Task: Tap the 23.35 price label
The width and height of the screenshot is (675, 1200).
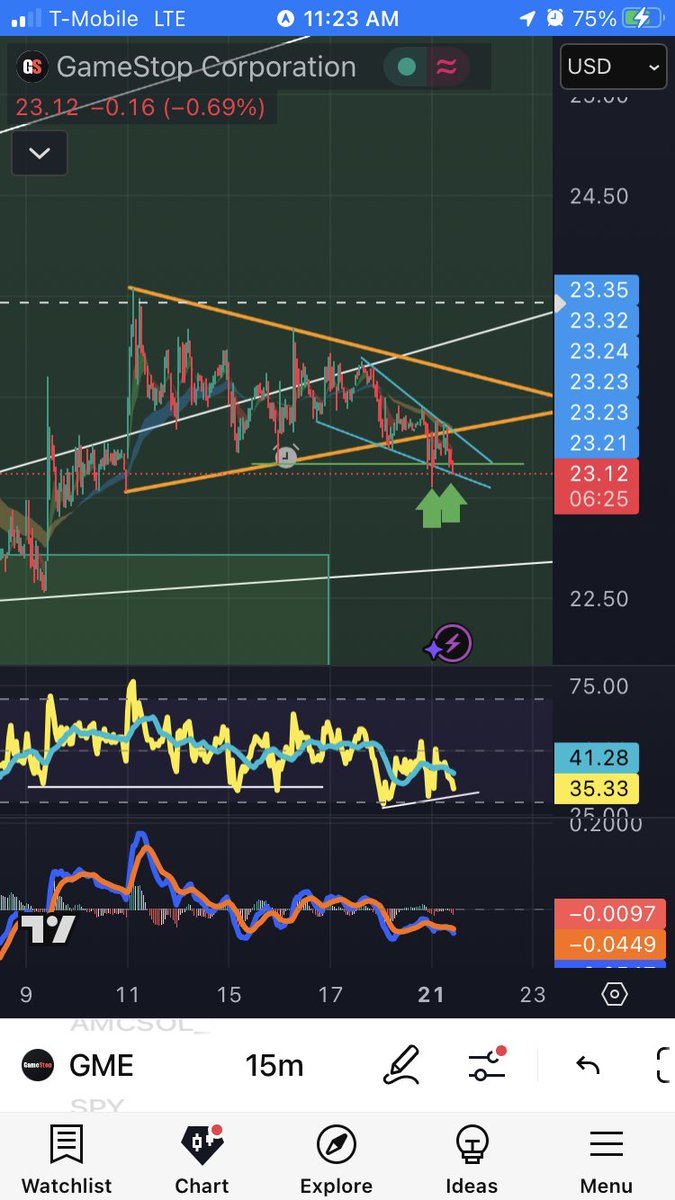Action: click(597, 291)
